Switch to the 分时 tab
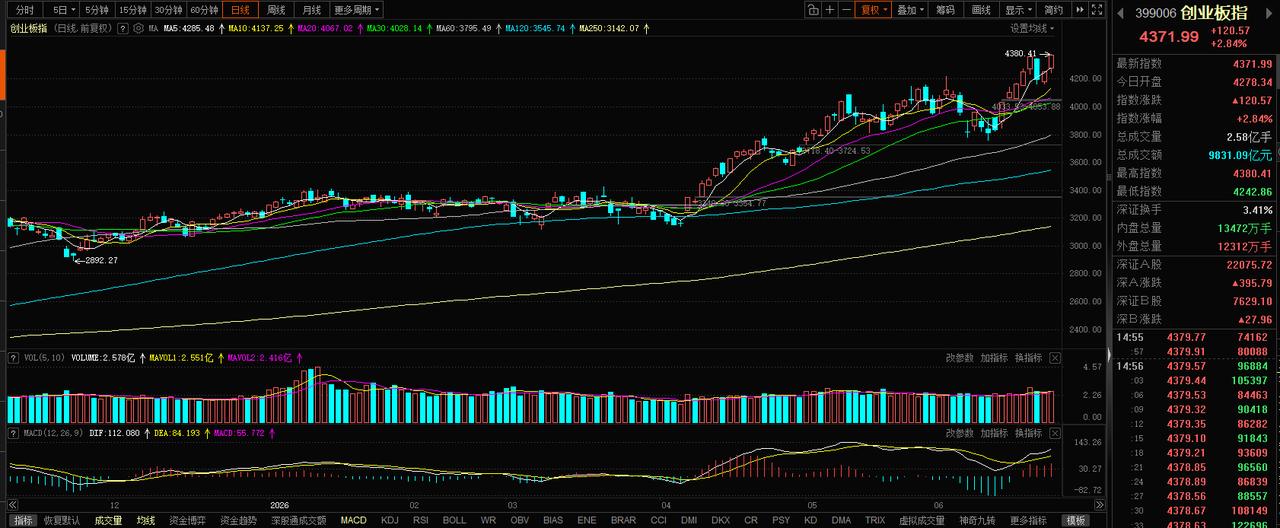This screenshot has height=528, width=1280. tap(23, 9)
